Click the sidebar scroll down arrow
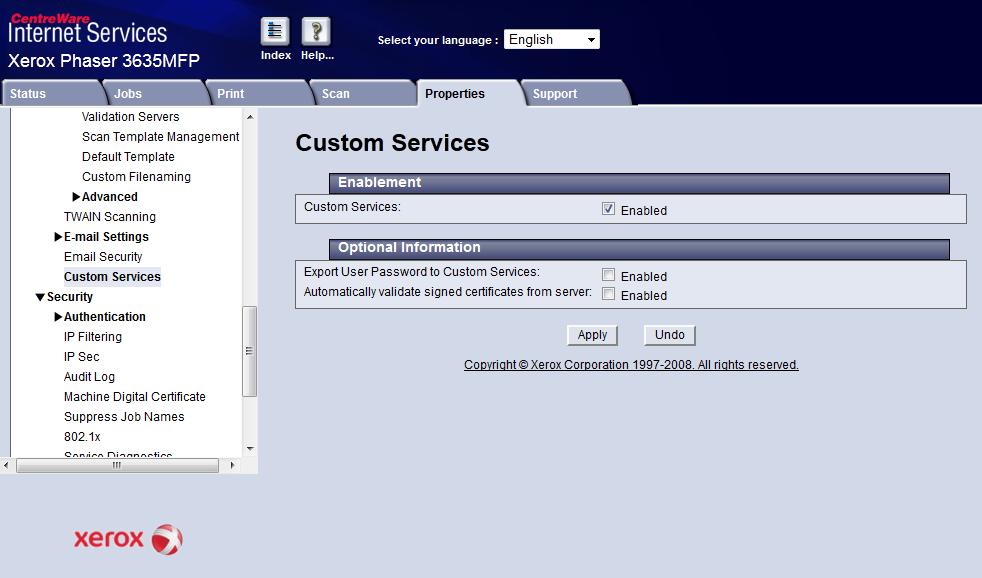 pyautogui.click(x=250, y=448)
